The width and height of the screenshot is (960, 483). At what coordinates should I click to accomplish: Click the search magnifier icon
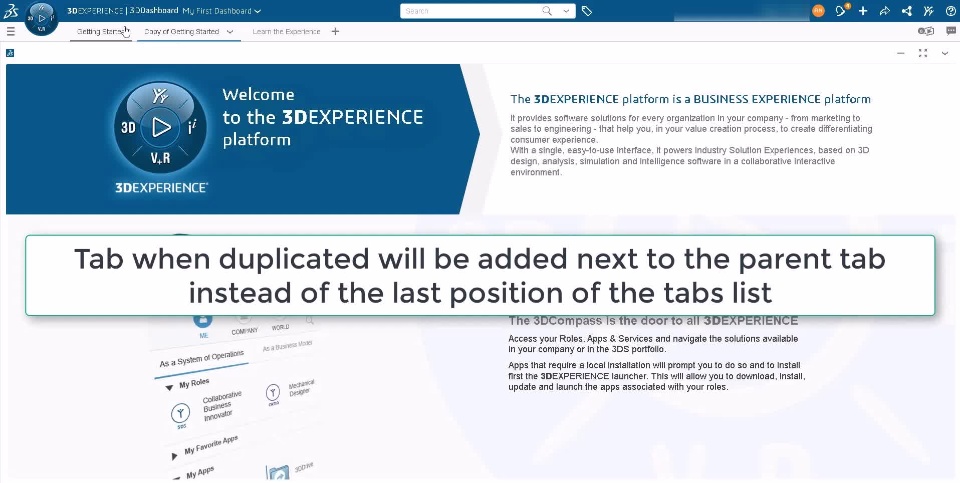pyautogui.click(x=547, y=11)
